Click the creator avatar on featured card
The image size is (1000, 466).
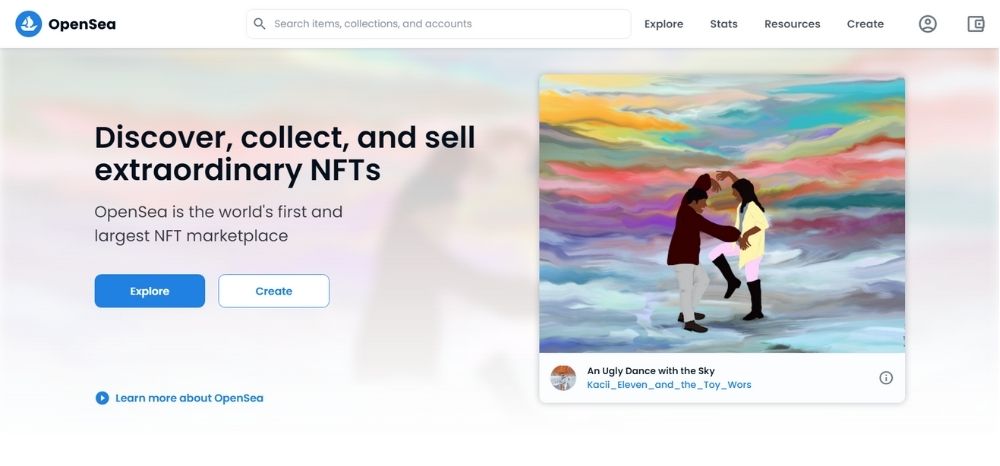564,378
